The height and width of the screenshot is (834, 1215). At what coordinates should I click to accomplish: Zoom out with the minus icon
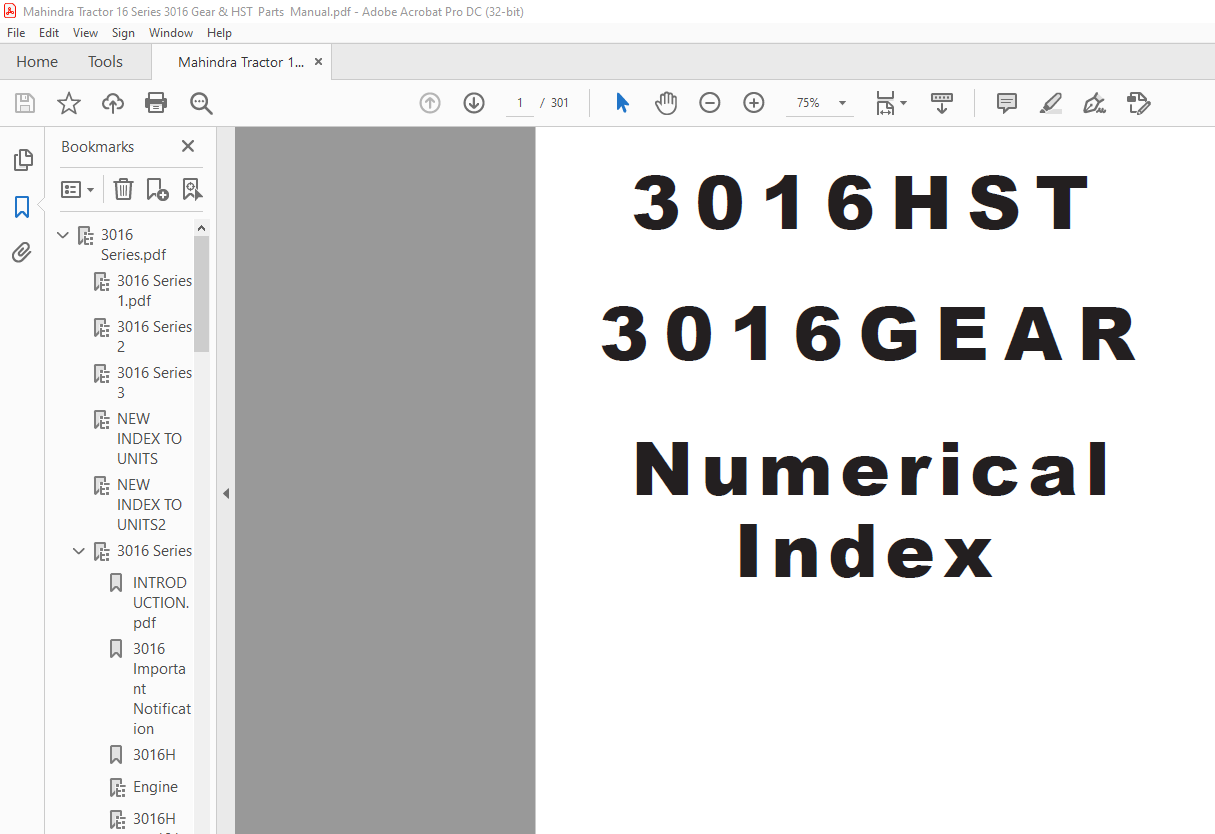710,103
